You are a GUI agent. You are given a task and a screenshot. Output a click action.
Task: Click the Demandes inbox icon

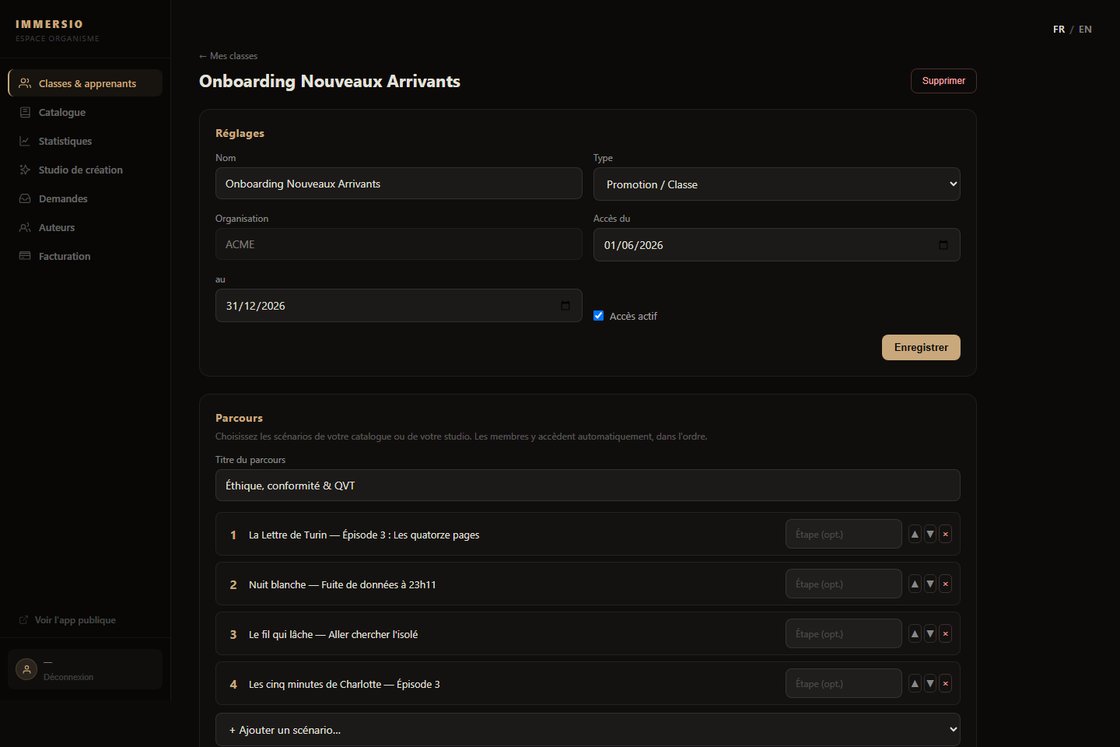[x=25, y=199]
